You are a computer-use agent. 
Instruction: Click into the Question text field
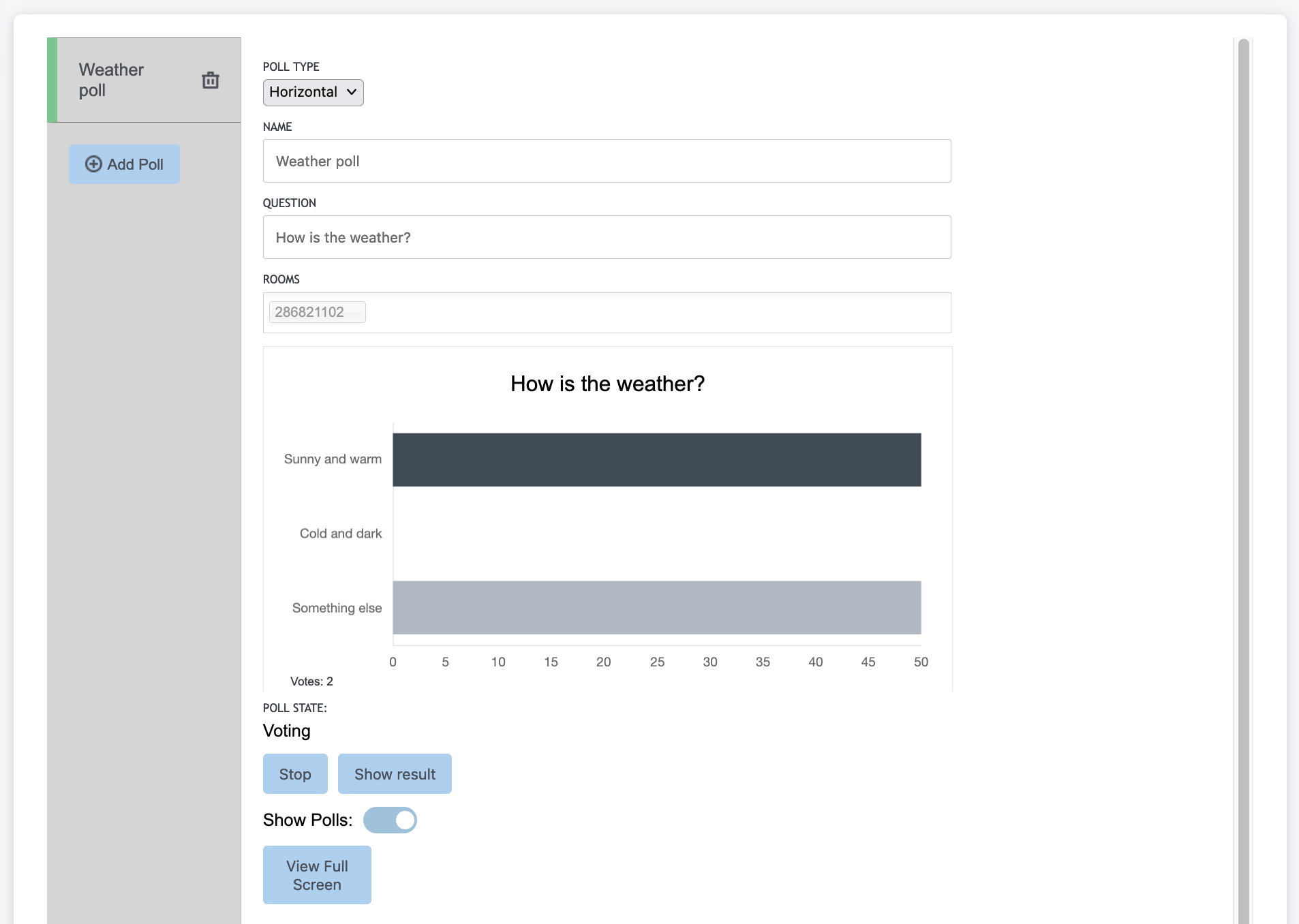[606, 238]
